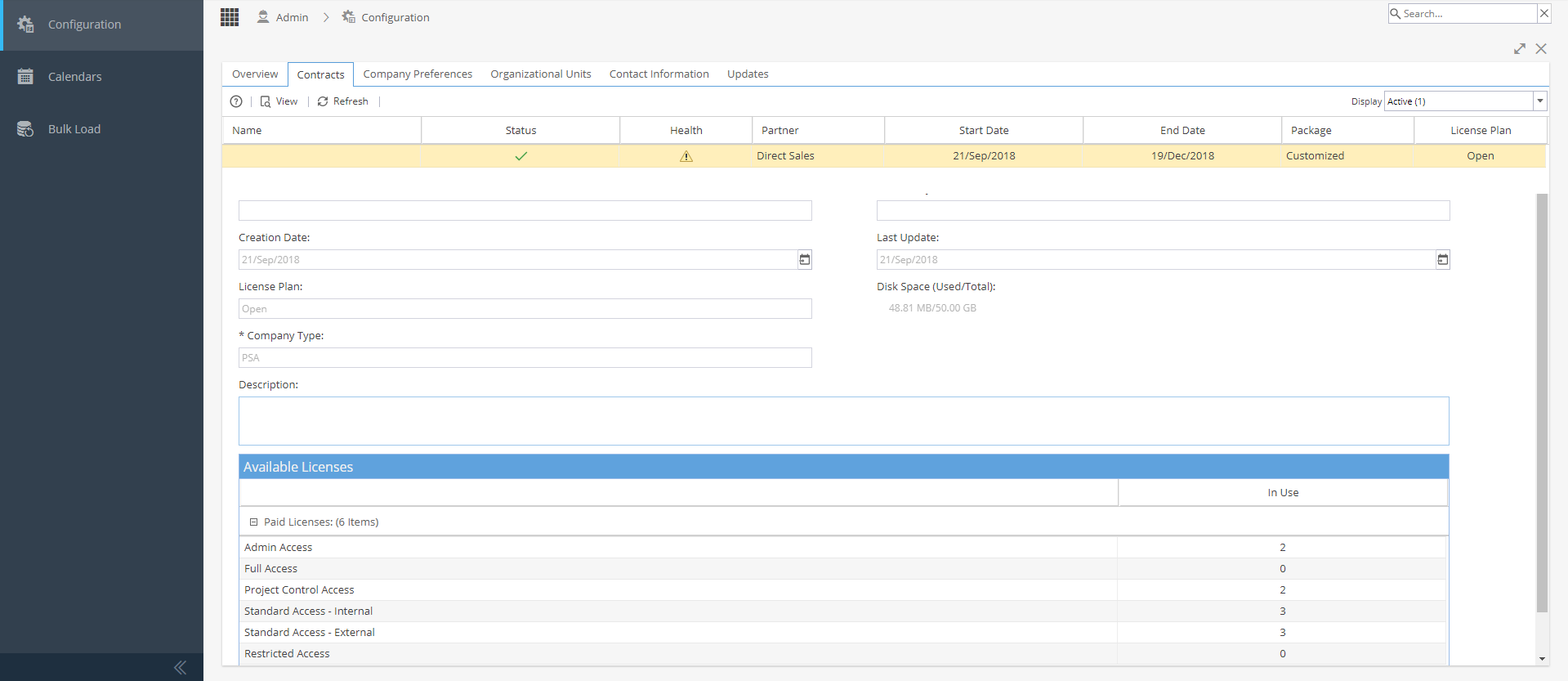Sort by the End Date column header
Viewport: 1568px width, 681px height.
pos(1182,131)
